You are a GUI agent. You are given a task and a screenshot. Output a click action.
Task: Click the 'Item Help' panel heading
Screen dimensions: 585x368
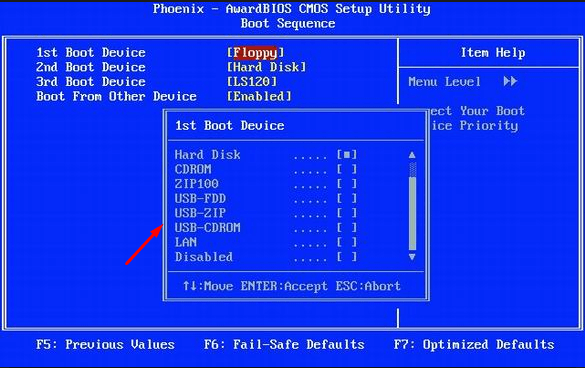pyautogui.click(x=493, y=53)
